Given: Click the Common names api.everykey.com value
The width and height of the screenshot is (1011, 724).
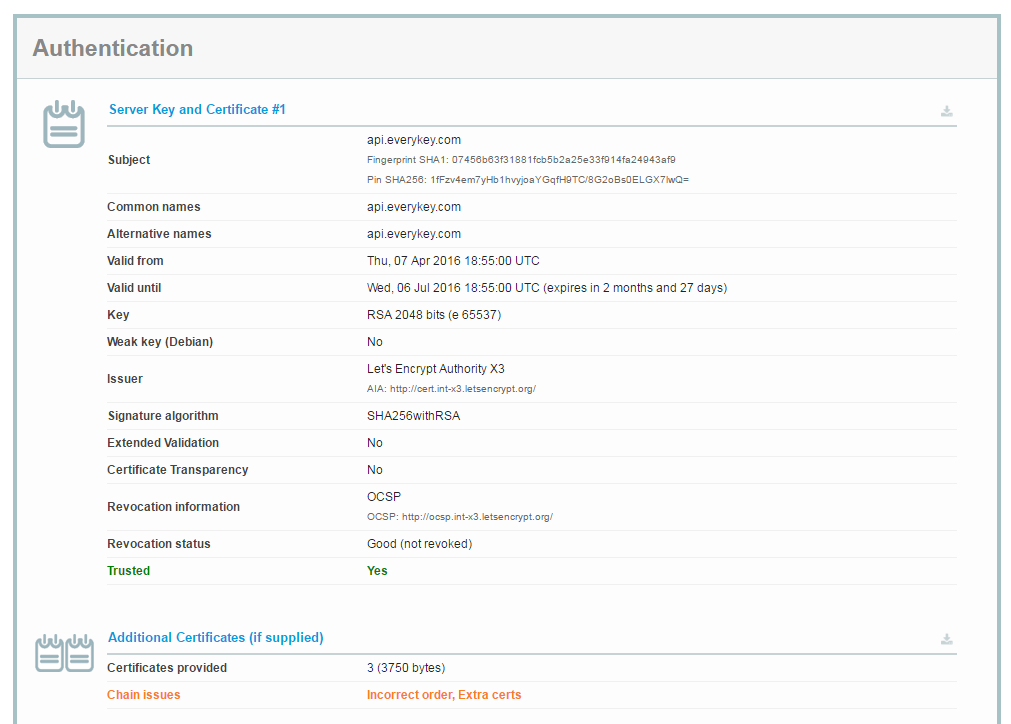Looking at the screenshot, I should point(413,207).
